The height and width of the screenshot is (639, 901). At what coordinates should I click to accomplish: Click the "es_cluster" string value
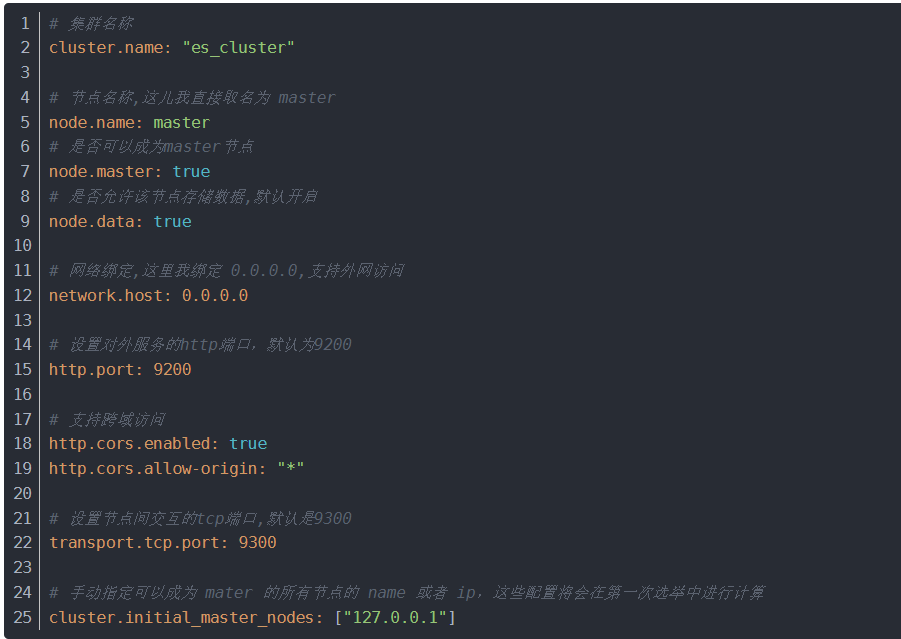point(238,48)
